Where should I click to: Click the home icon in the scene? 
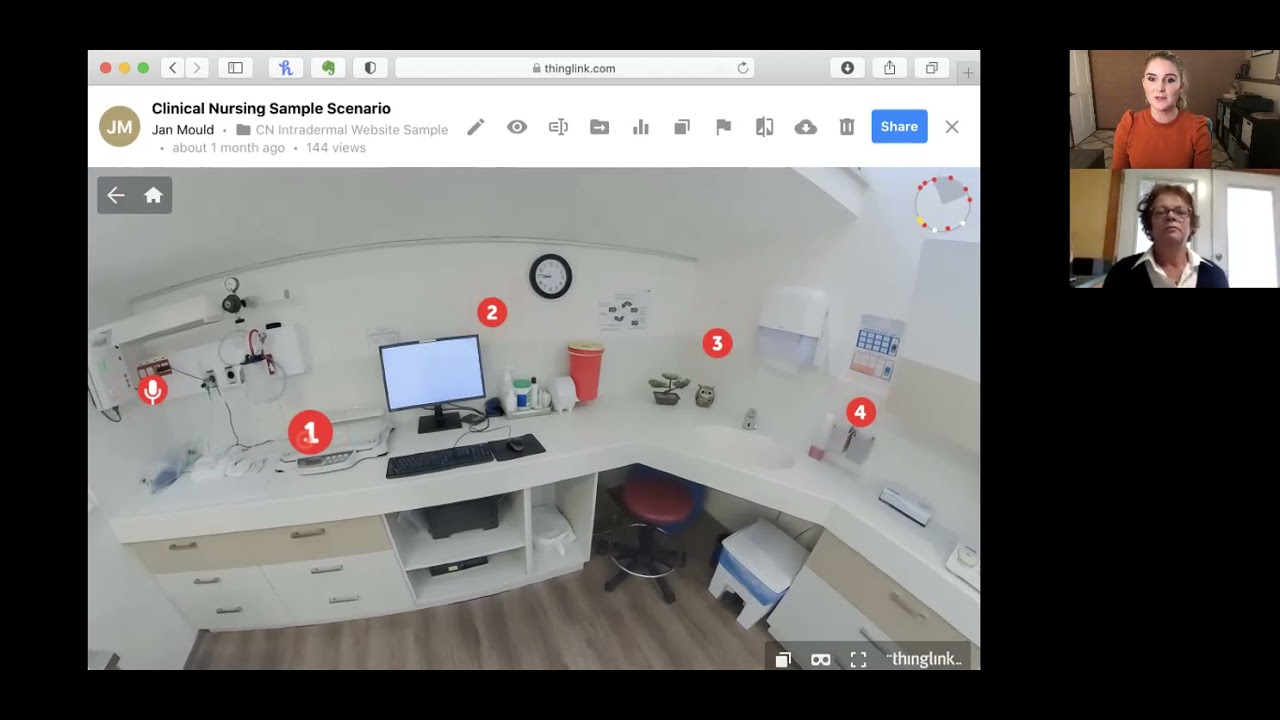(x=153, y=196)
